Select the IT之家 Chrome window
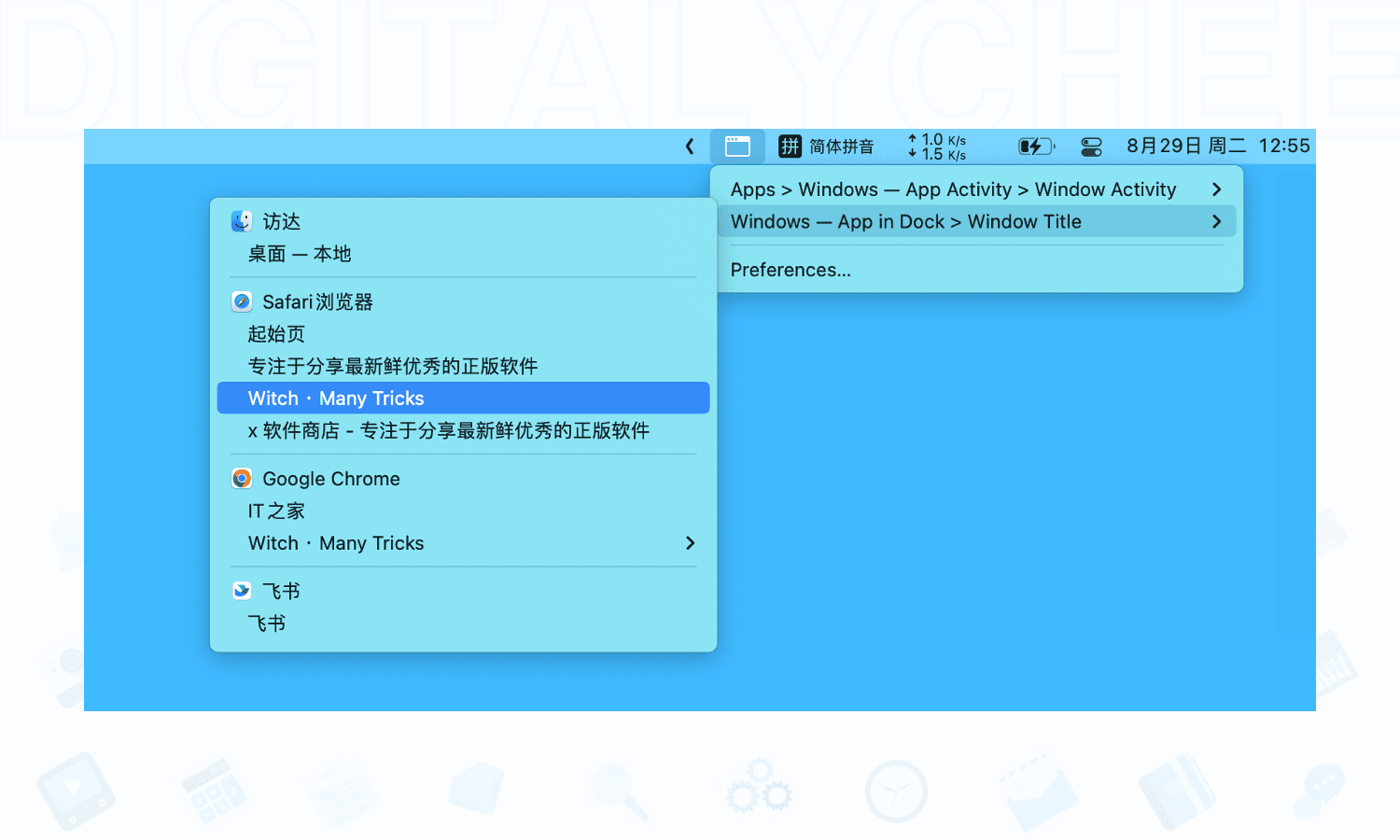This screenshot has height=840, width=1400. 276,511
